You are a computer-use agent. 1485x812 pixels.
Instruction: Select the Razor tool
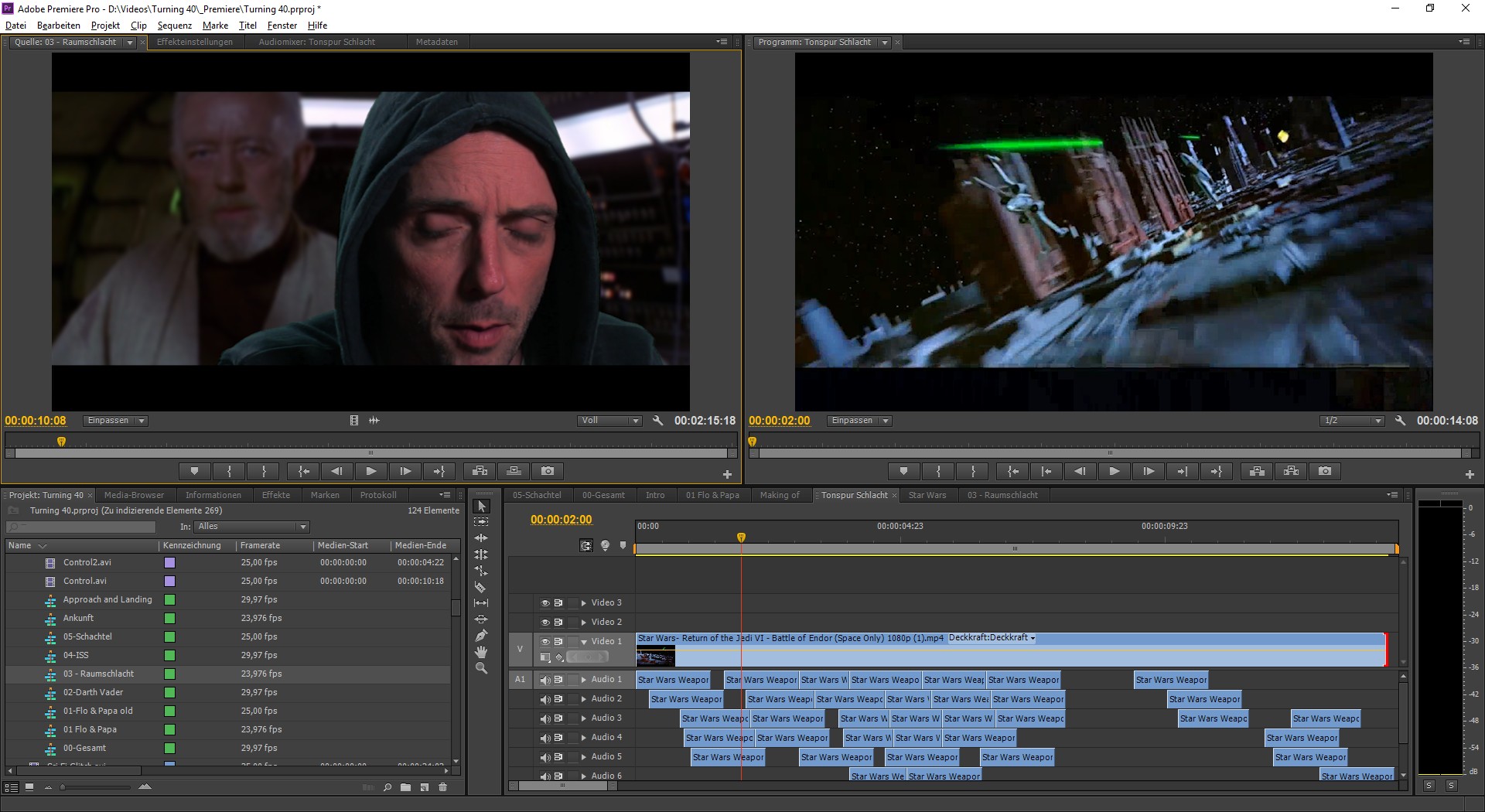point(481,587)
